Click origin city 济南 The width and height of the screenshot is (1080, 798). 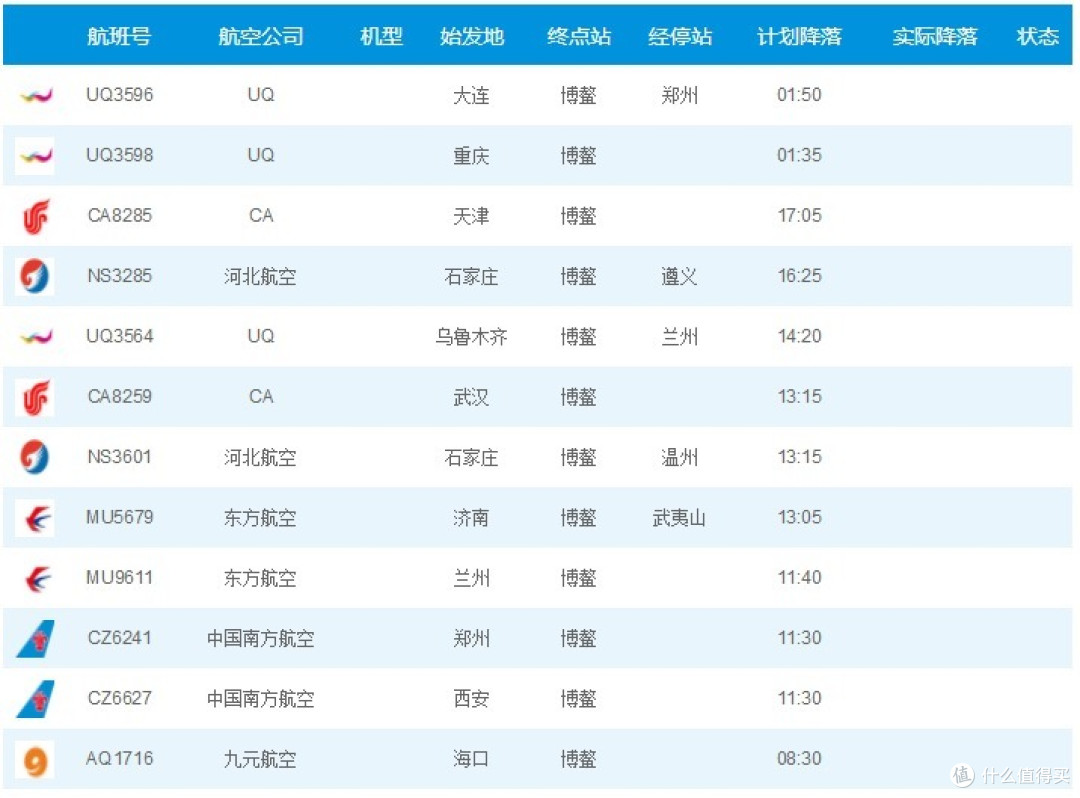471,518
